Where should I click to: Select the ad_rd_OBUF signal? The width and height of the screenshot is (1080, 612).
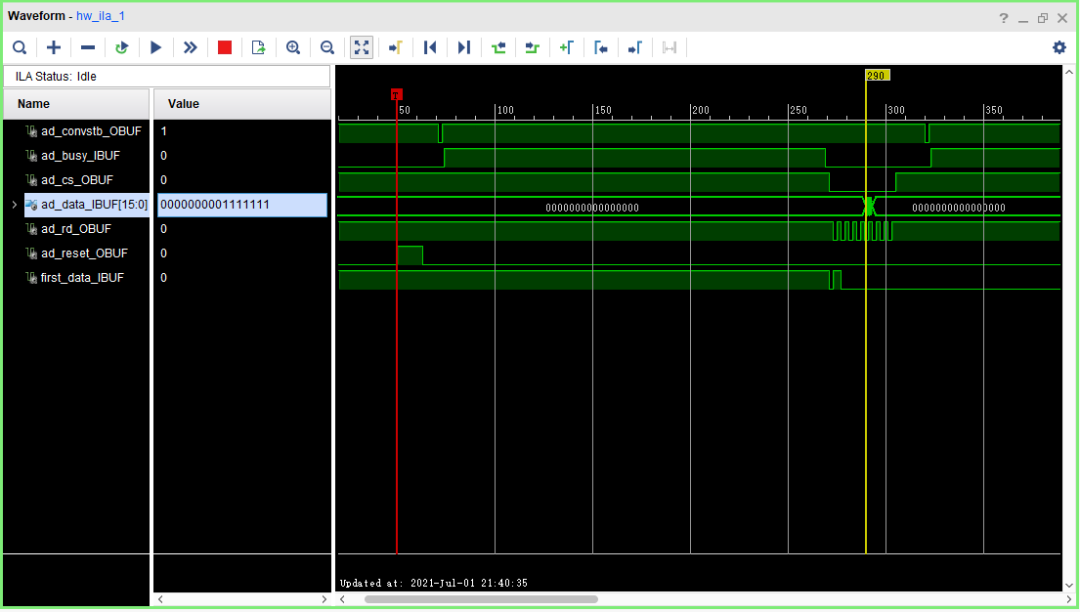click(x=76, y=229)
